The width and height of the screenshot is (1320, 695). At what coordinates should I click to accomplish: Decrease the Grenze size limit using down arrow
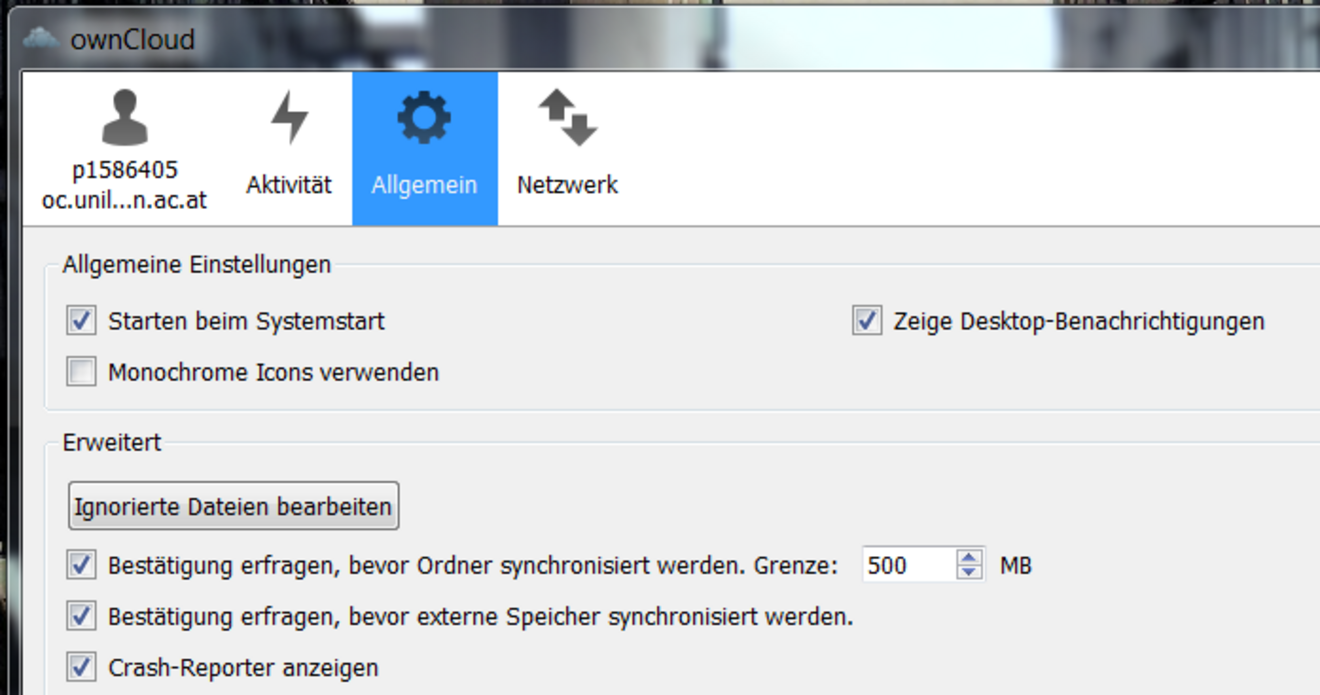968,572
